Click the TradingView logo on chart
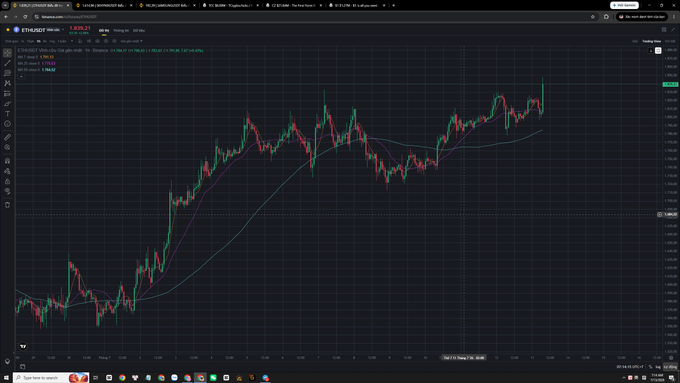This screenshot has width=680, height=383. coord(23,346)
